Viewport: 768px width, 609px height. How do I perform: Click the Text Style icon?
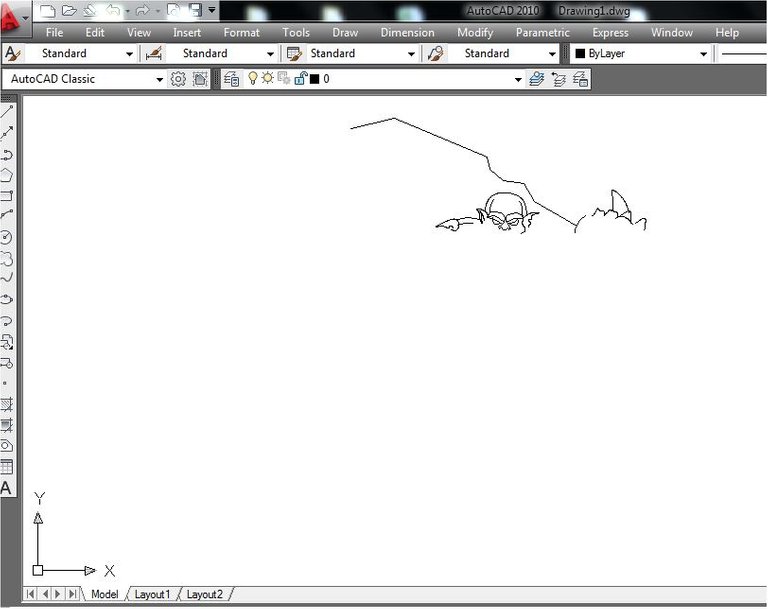[13, 53]
